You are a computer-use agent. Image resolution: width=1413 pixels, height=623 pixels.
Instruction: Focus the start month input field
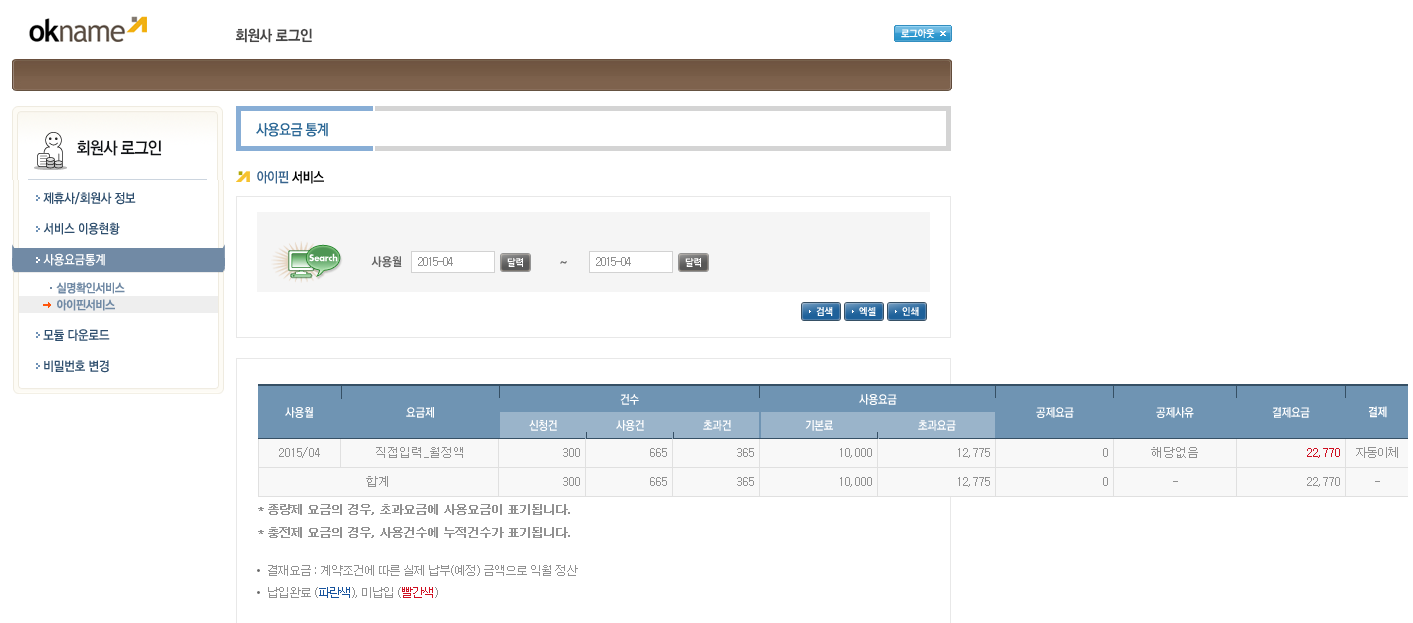point(452,262)
